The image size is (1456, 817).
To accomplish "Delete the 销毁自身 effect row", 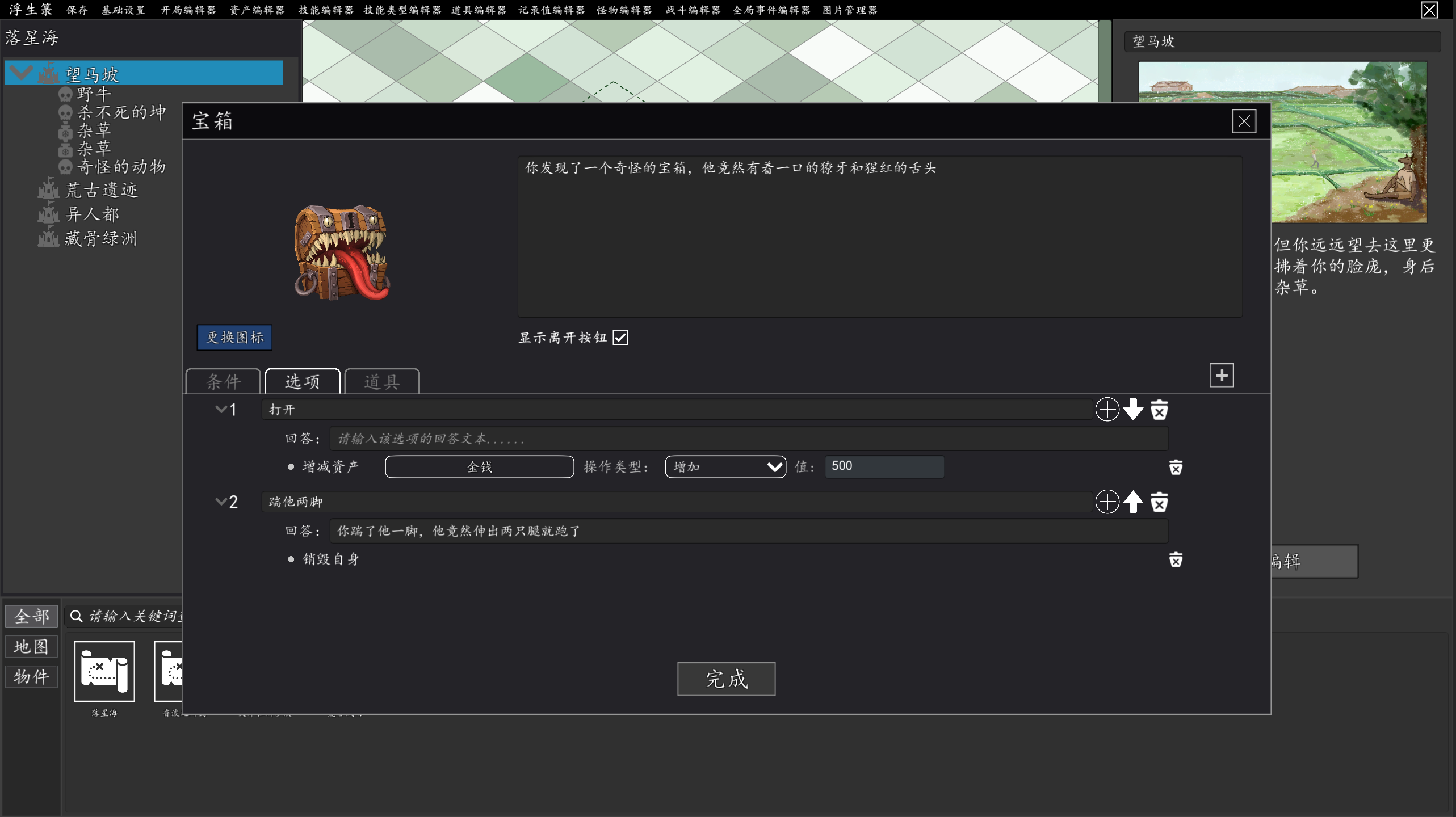I will (1176, 559).
